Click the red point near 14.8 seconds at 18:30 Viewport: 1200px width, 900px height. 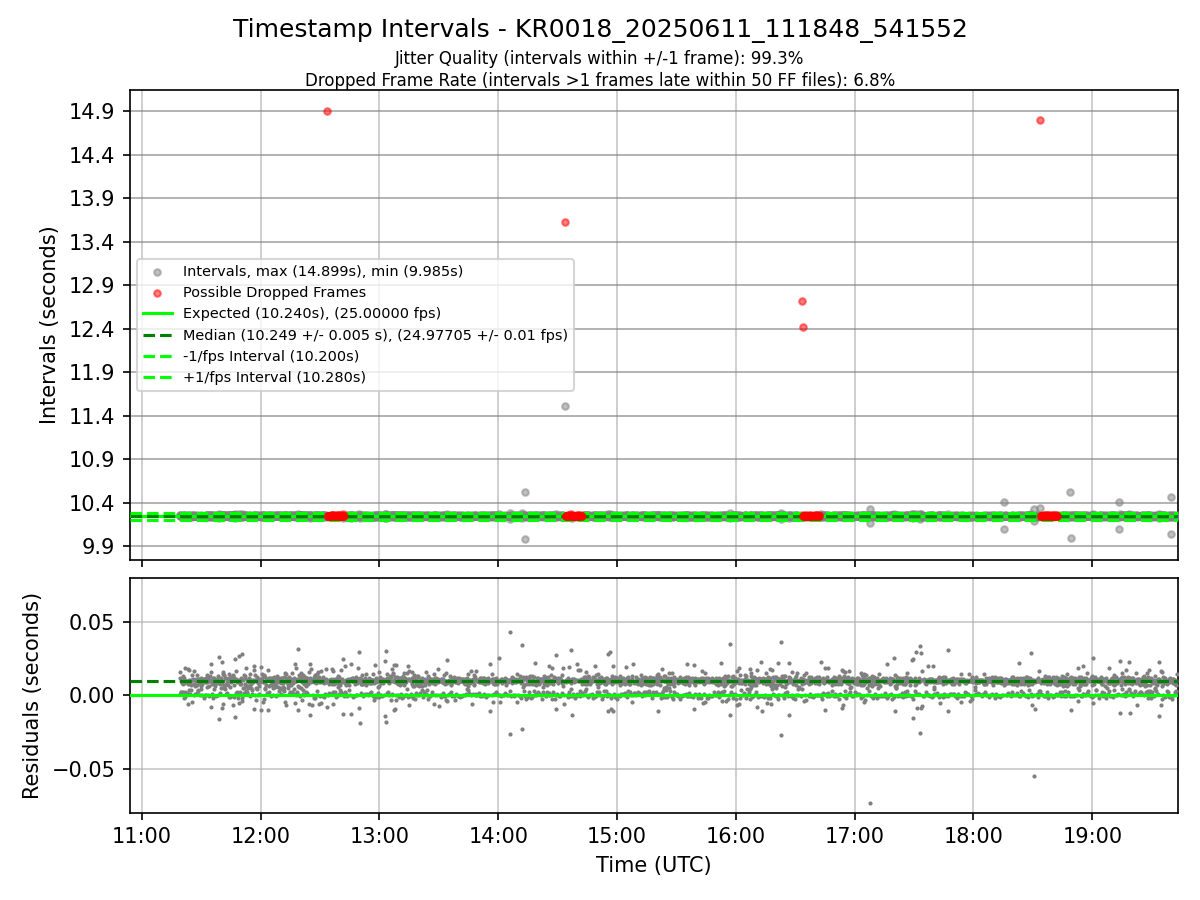(1040, 120)
